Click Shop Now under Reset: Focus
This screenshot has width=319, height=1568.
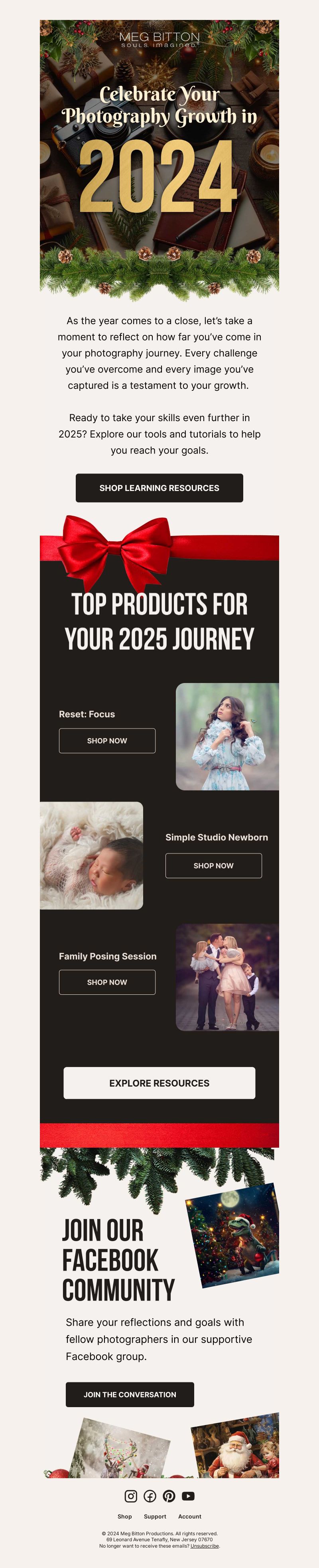tap(107, 741)
